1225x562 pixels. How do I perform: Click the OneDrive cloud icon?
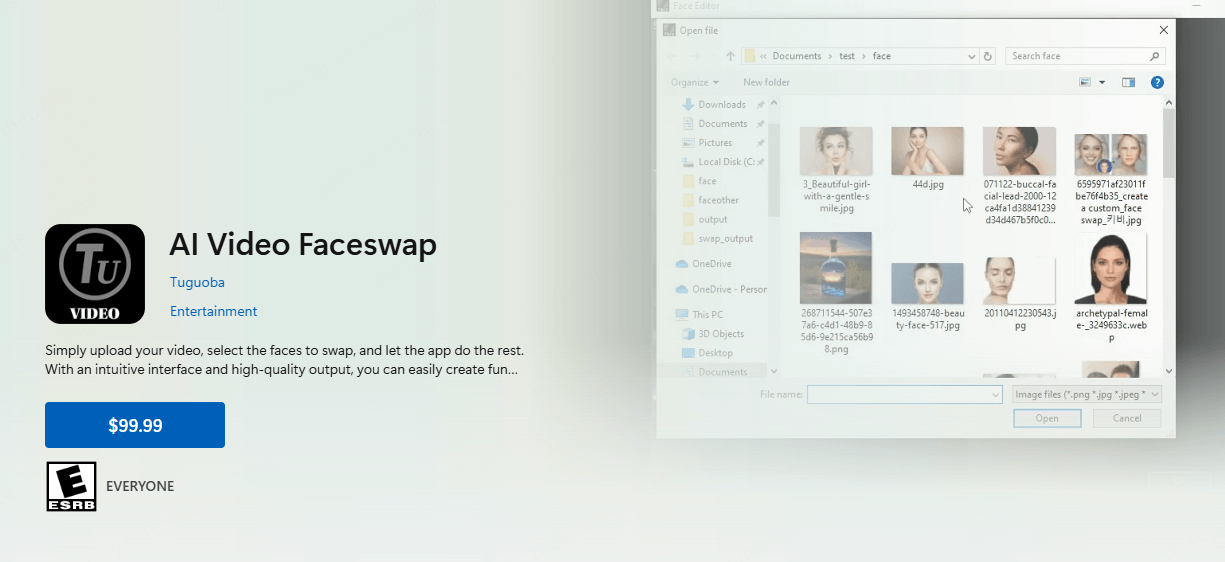click(x=682, y=264)
